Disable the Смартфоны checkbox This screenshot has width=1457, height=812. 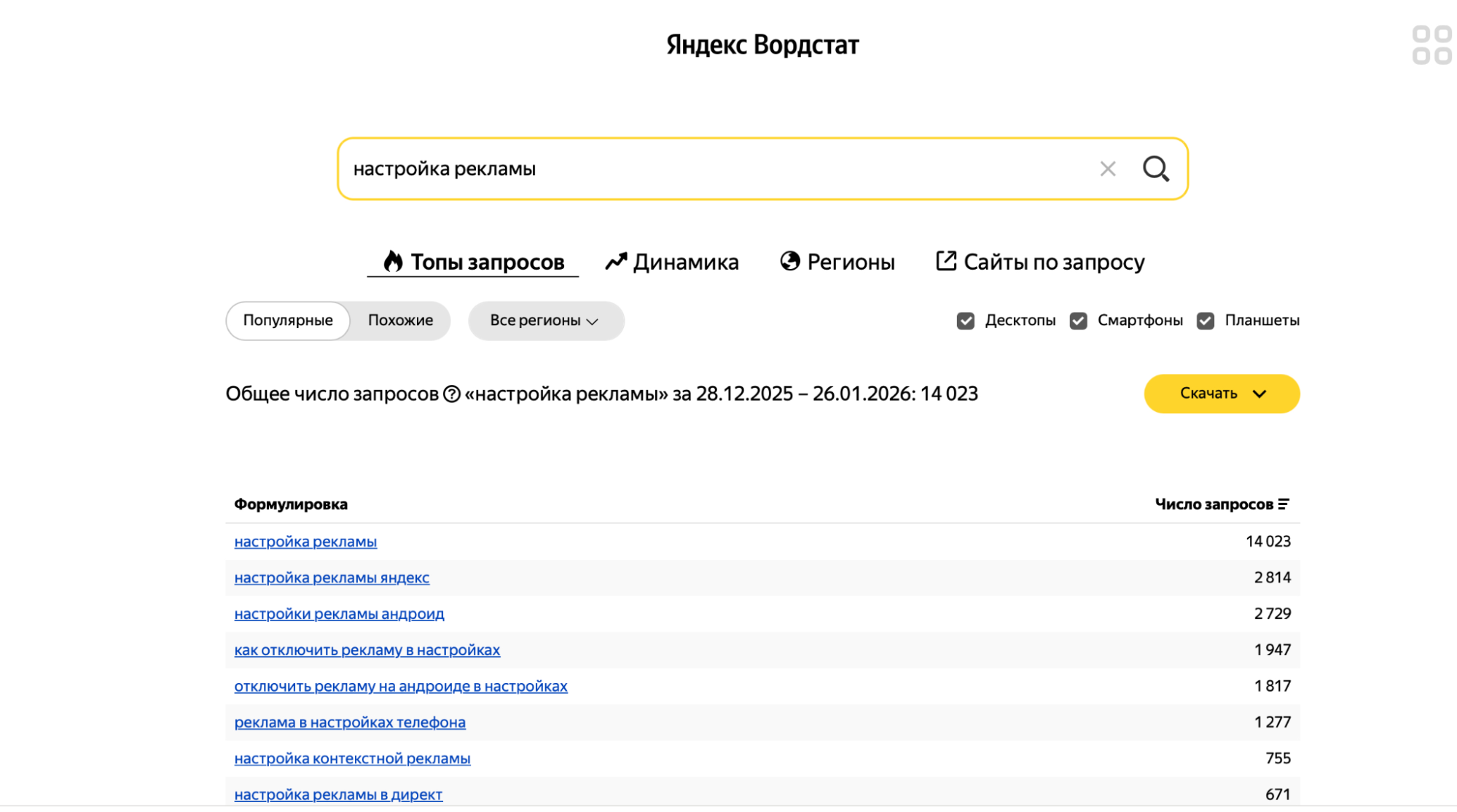pyautogui.click(x=1078, y=320)
